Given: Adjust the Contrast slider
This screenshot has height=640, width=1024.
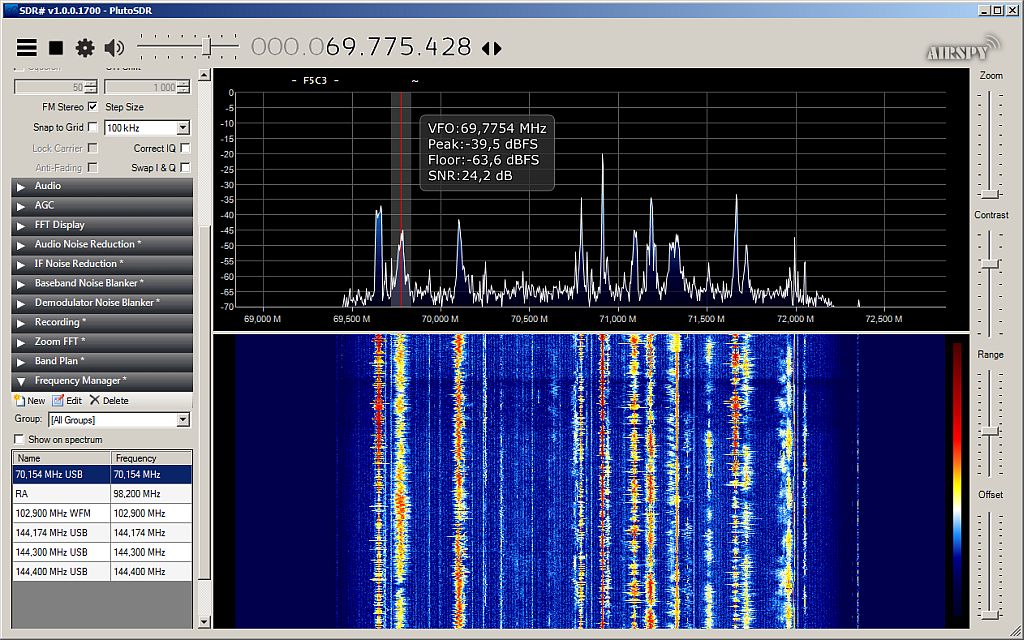Looking at the screenshot, I should [991, 264].
